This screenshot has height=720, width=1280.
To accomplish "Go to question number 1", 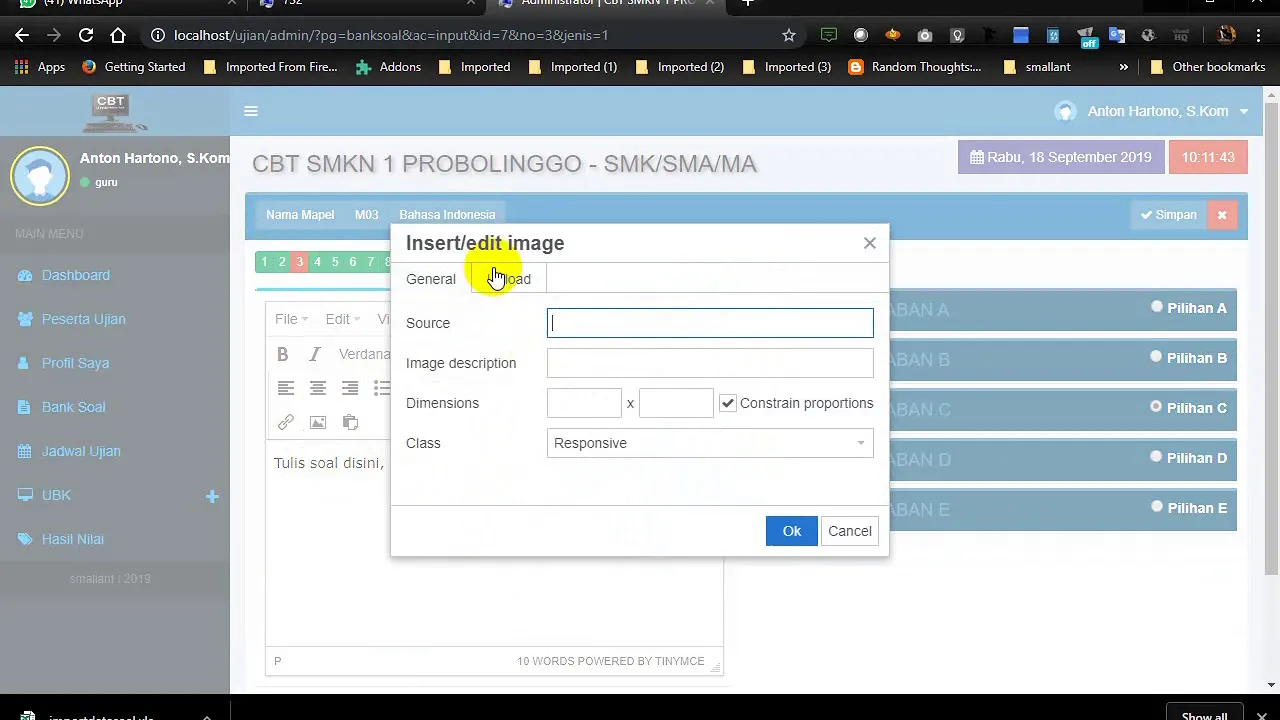I will coord(264,262).
